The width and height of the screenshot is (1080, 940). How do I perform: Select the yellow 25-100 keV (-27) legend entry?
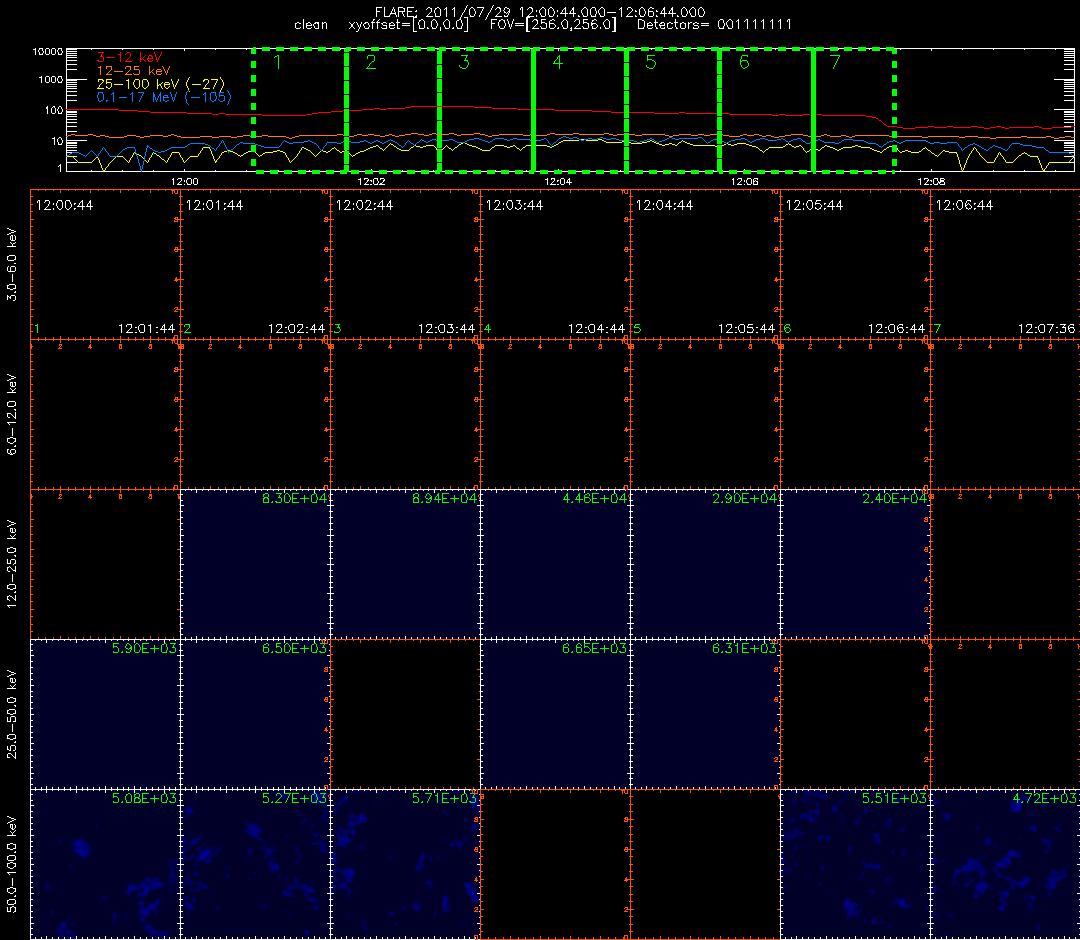160,84
